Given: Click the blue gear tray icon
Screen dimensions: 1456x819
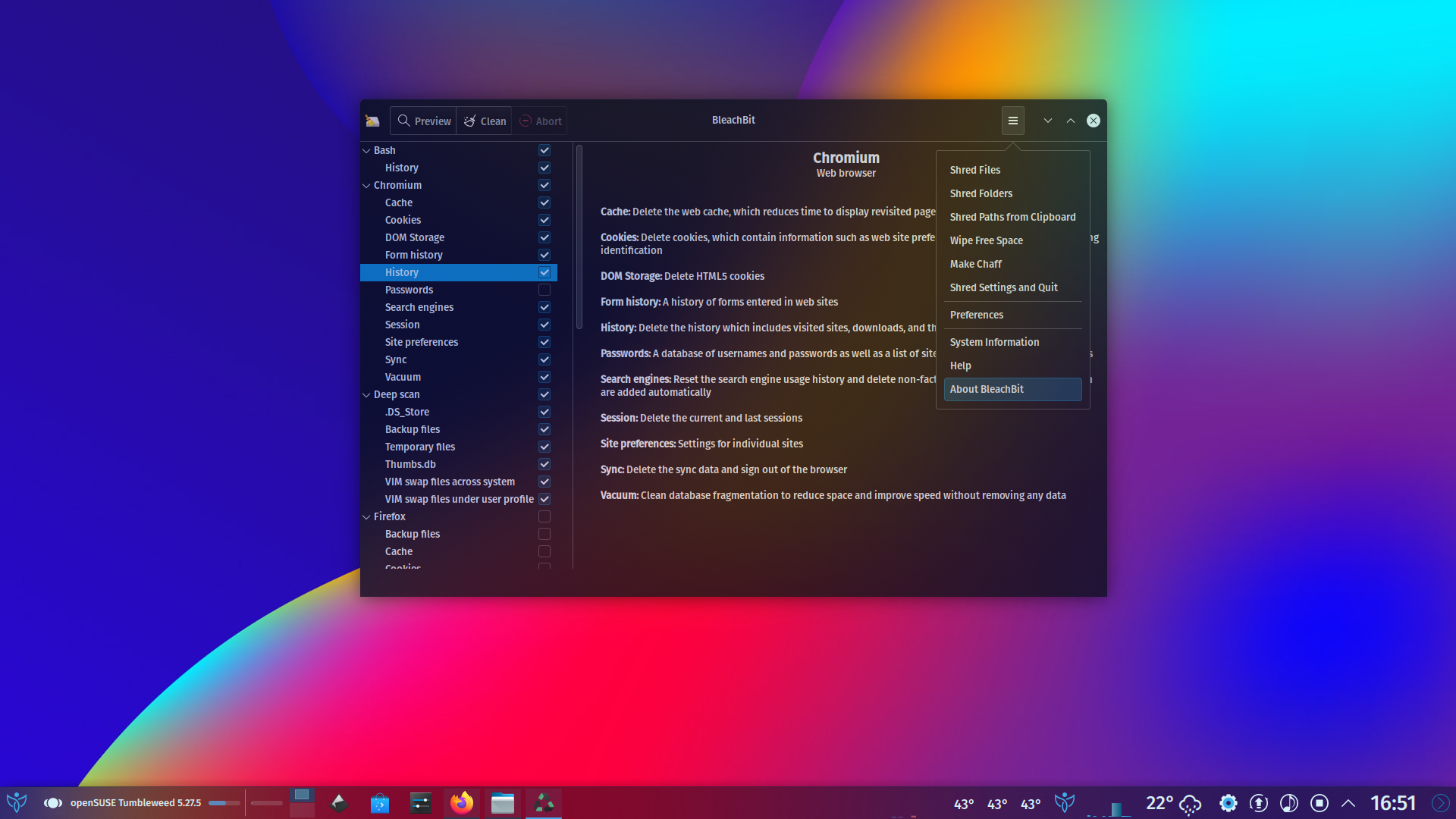Looking at the screenshot, I should point(1228,803).
